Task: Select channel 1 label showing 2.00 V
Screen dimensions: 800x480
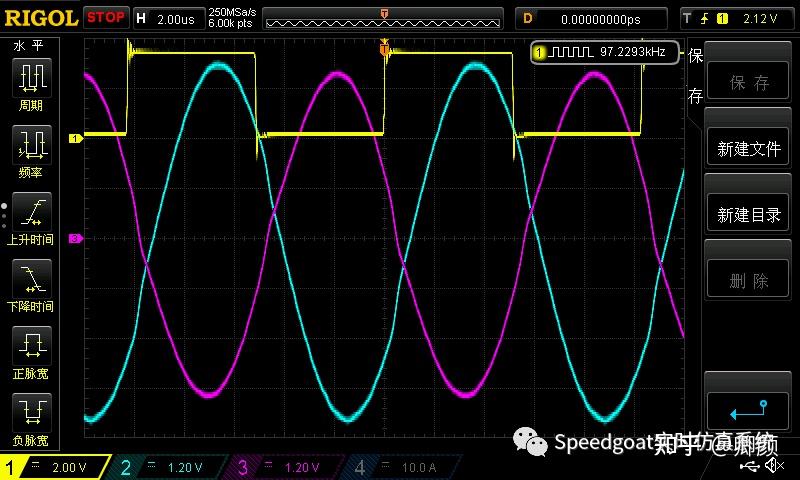Action: coord(54,467)
